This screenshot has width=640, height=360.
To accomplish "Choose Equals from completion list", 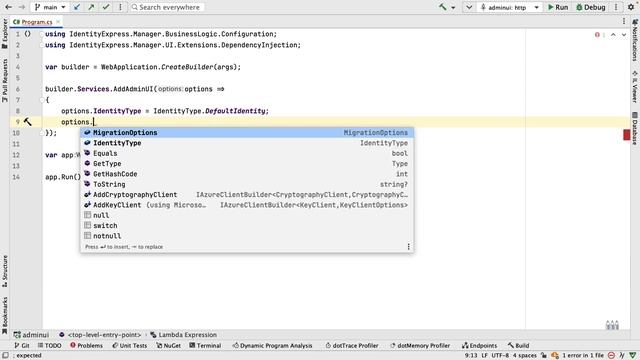I will pos(247,153).
